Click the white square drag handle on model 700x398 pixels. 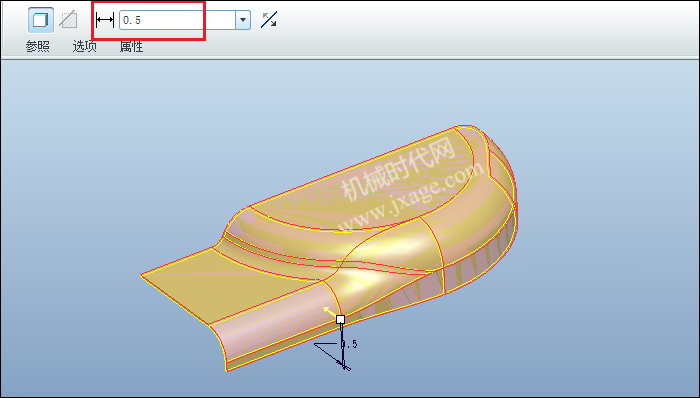[x=340, y=319]
